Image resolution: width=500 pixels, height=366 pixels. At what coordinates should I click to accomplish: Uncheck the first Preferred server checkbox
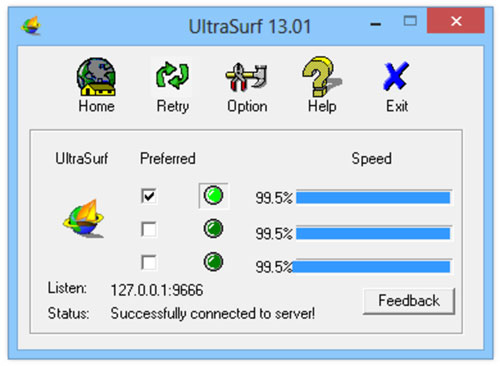[x=149, y=196]
